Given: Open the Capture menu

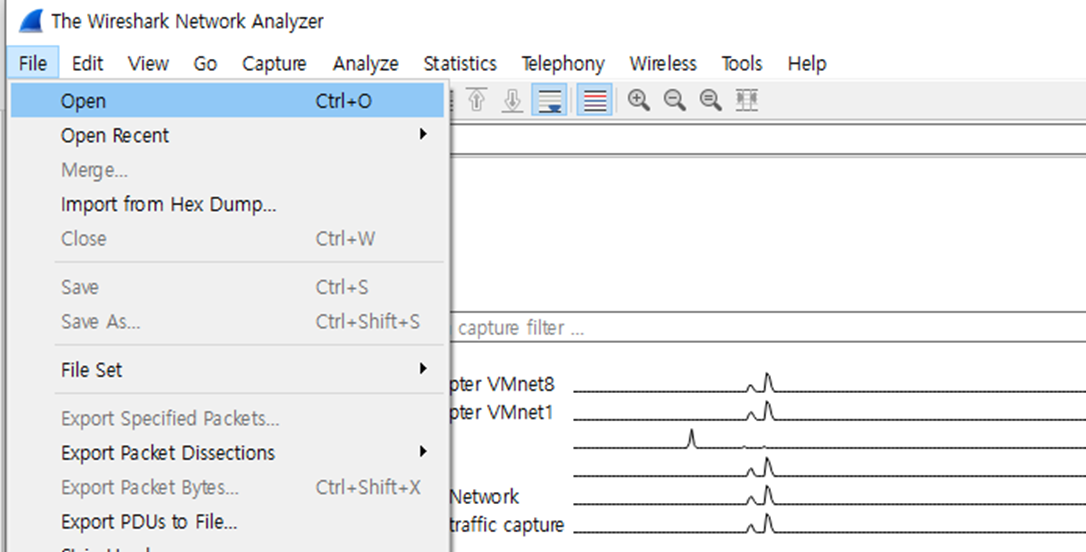Looking at the screenshot, I should click(x=274, y=64).
